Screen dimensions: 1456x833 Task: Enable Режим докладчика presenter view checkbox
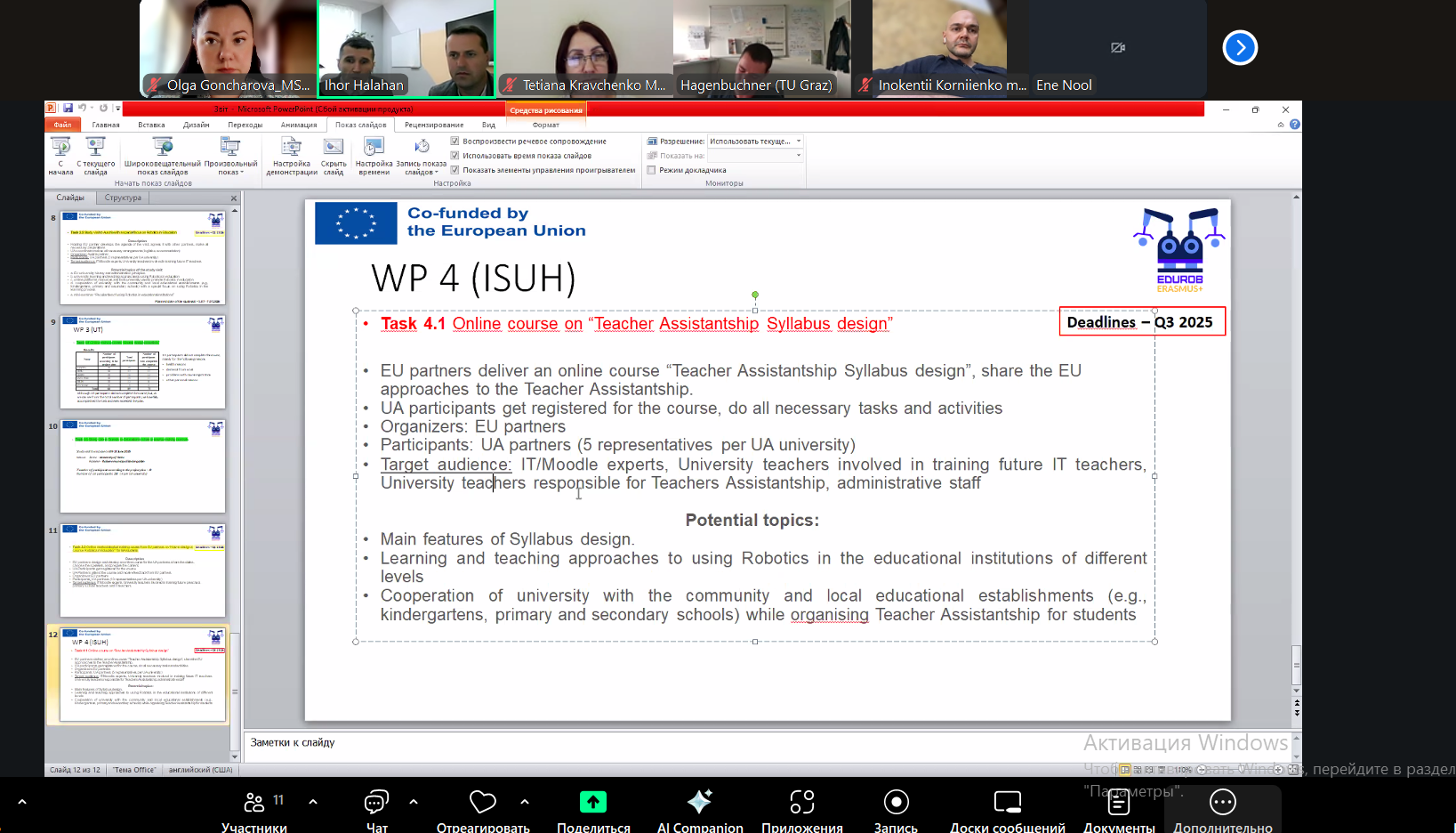tap(652, 170)
